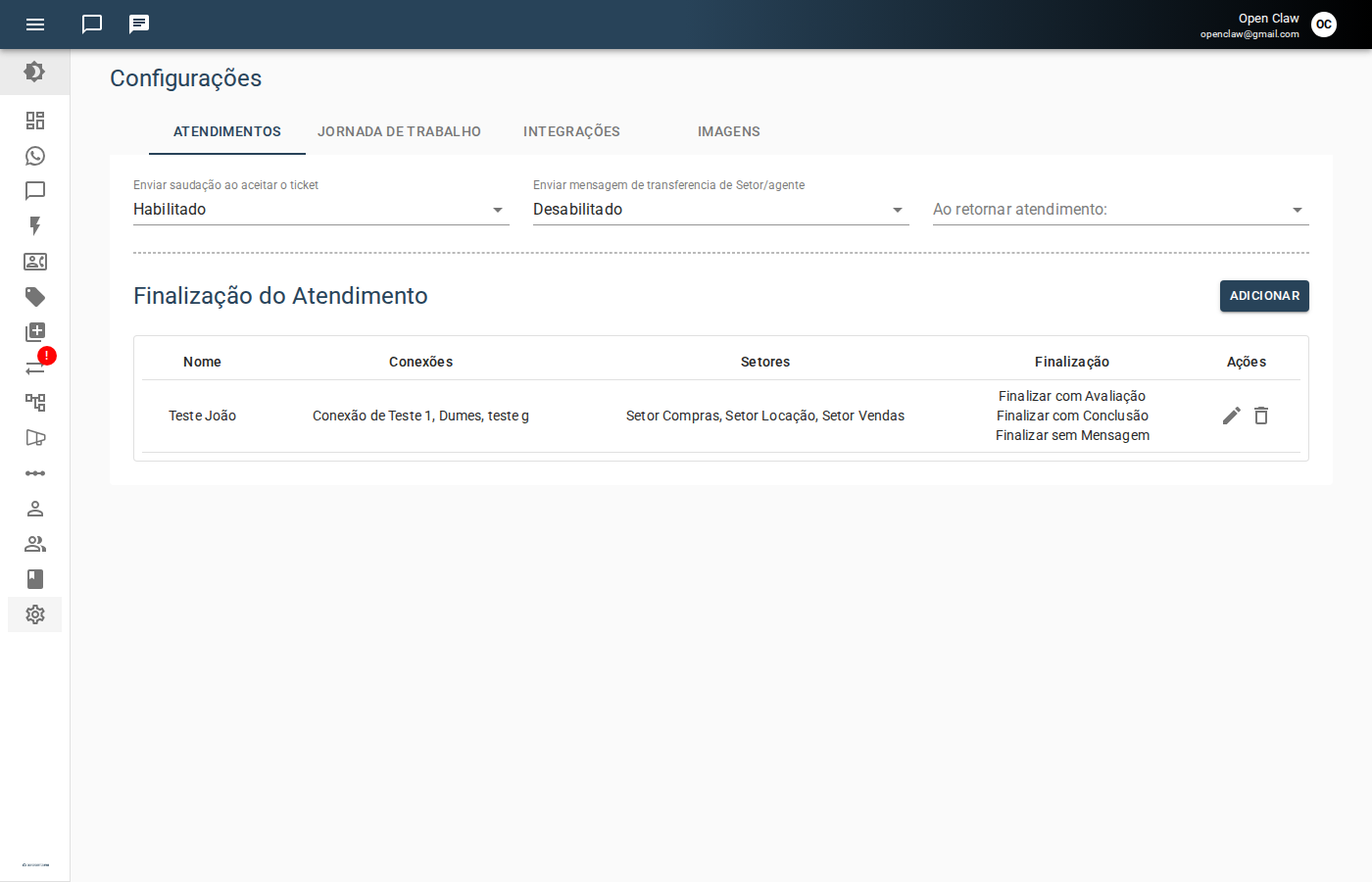This screenshot has width=1372, height=882.
Task: Delete Teste João using the trash icon
Action: [x=1261, y=416]
